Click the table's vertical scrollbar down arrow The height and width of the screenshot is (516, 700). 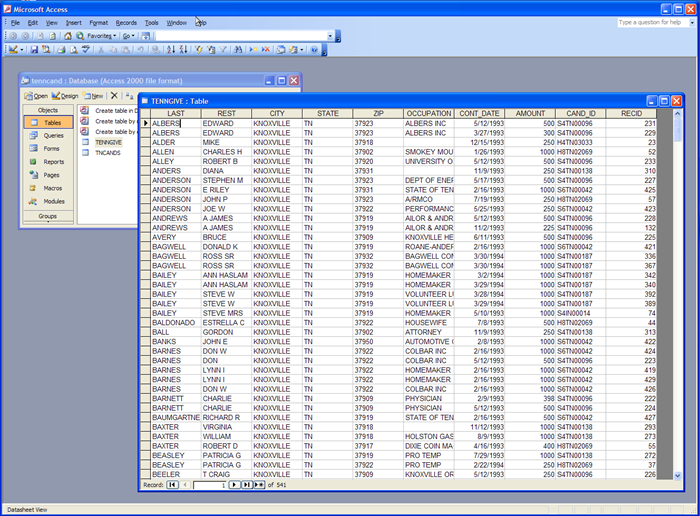(678, 475)
